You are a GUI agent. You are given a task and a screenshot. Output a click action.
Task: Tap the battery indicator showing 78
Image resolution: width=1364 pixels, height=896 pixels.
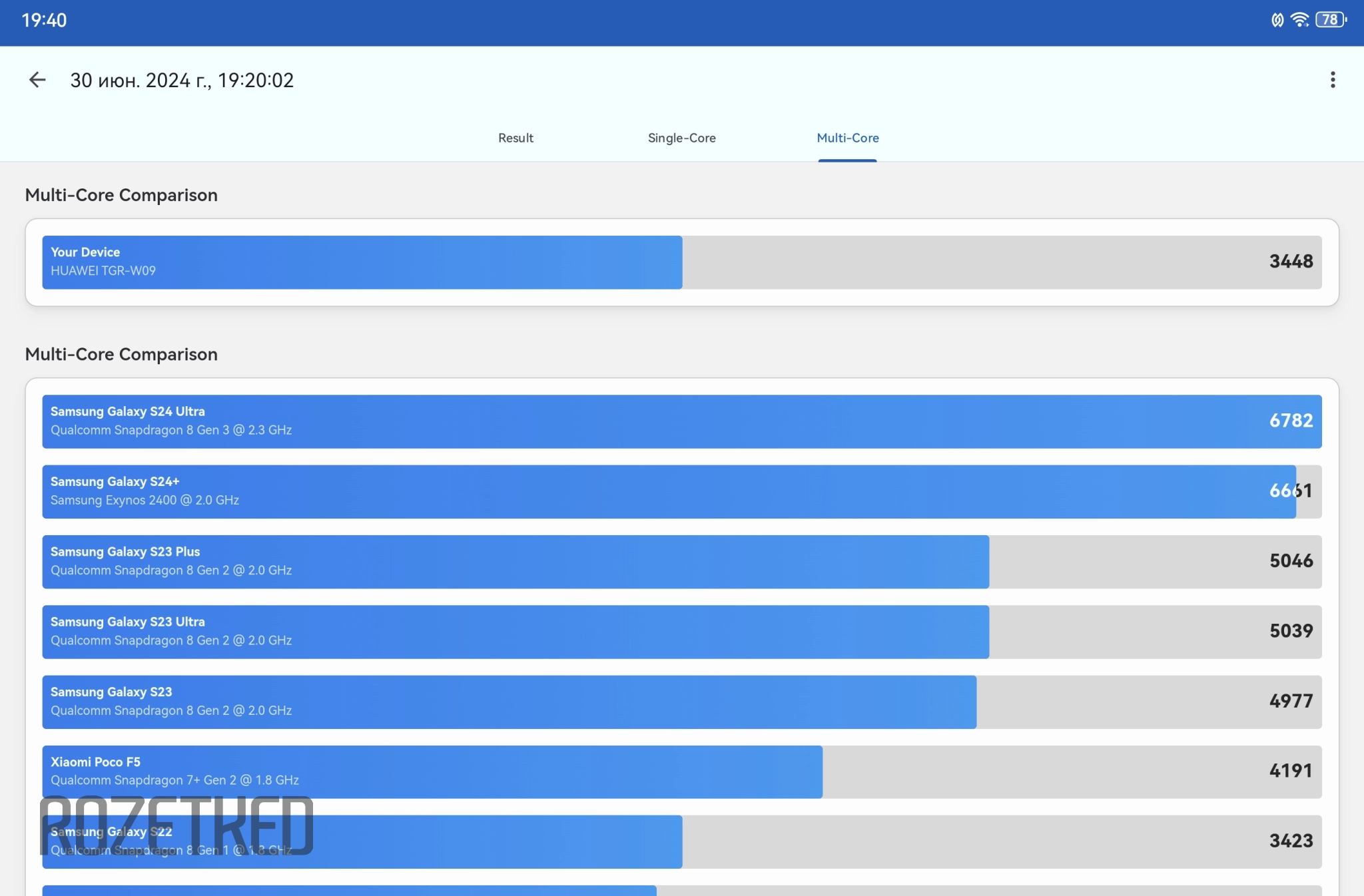point(1330,20)
